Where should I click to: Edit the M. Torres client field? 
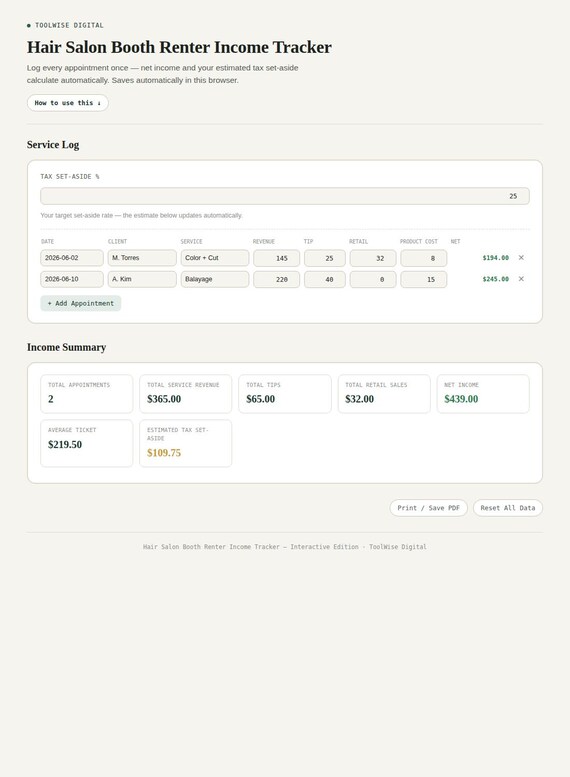point(142,258)
